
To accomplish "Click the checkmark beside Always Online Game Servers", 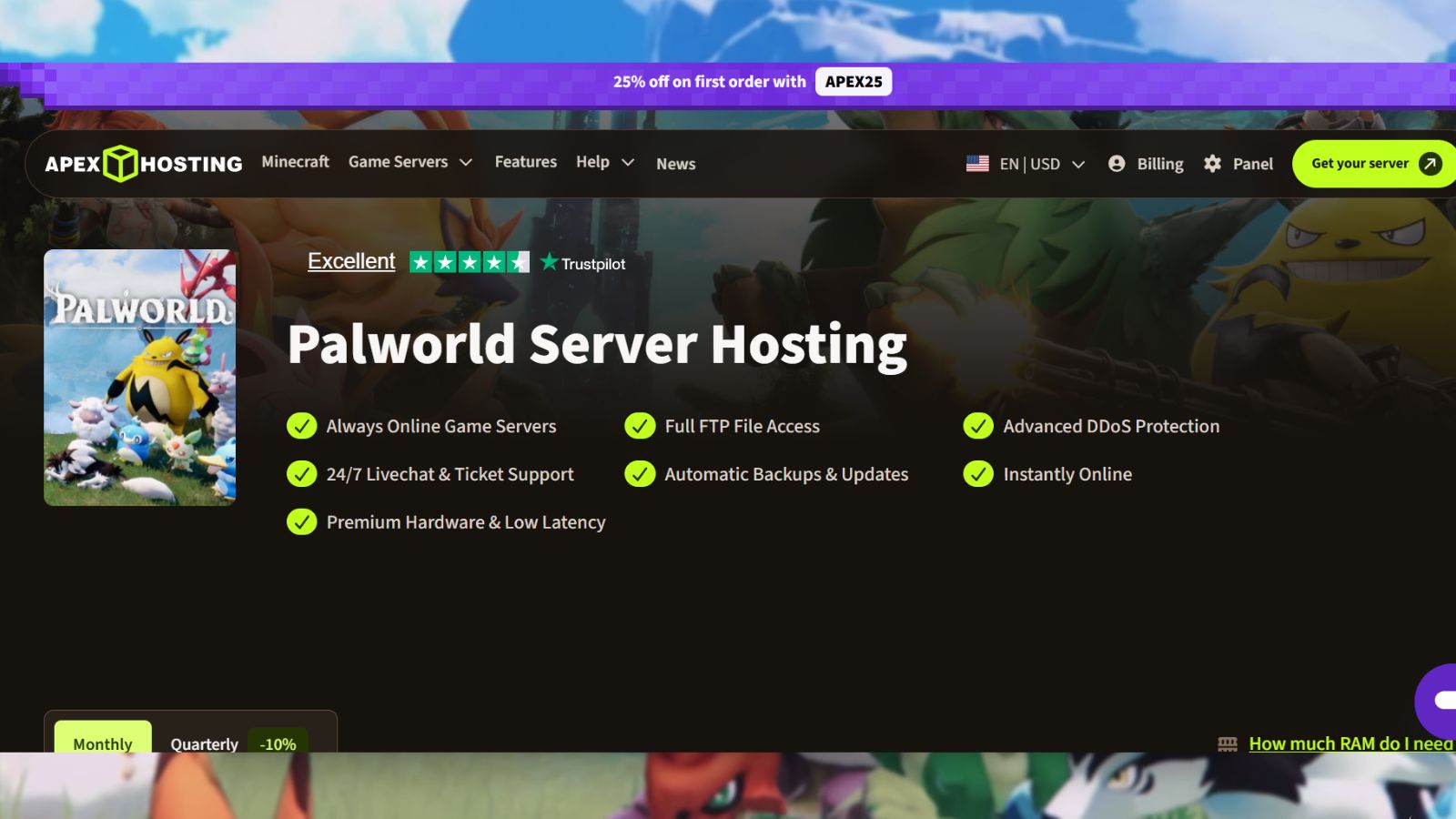I will click(301, 425).
